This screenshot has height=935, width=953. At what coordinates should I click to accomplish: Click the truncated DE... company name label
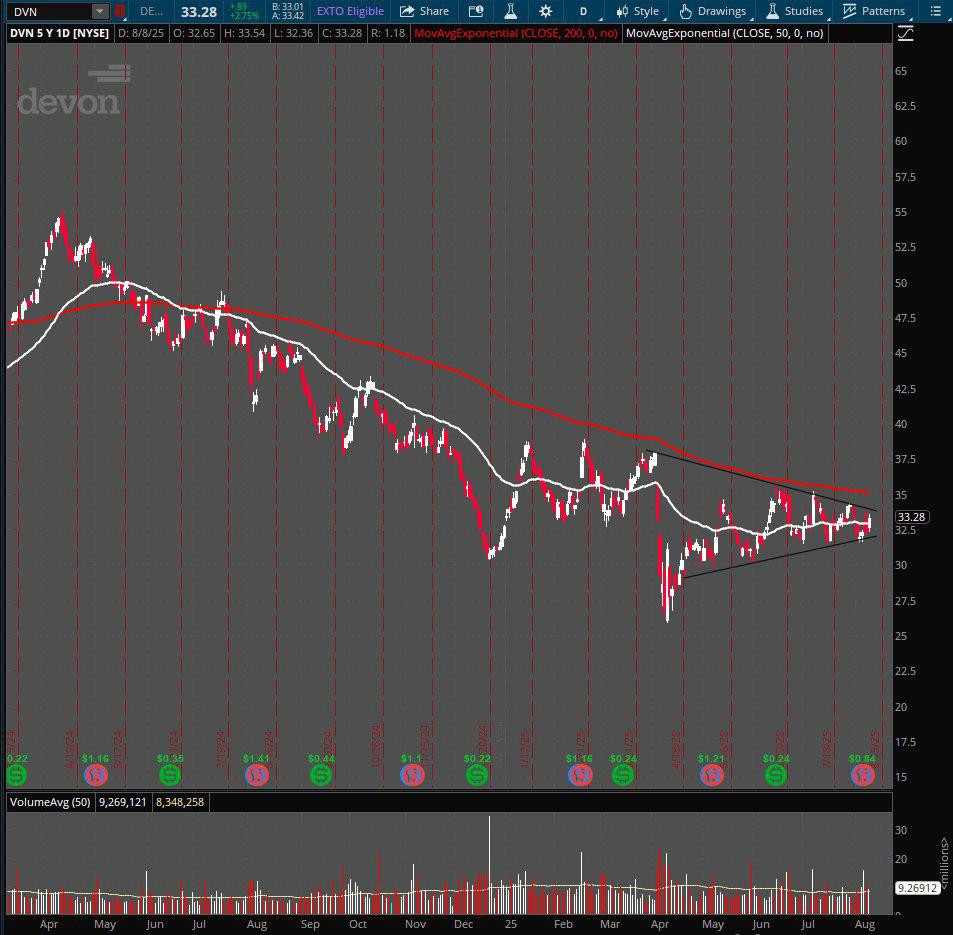point(151,11)
